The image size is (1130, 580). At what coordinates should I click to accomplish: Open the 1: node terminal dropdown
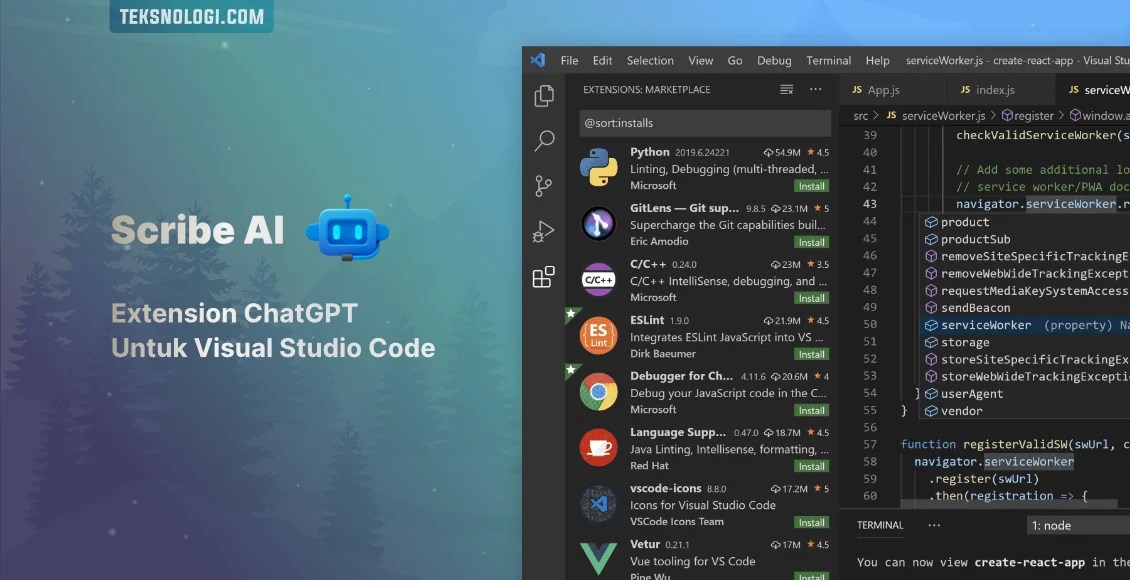pyautogui.click(x=1077, y=525)
